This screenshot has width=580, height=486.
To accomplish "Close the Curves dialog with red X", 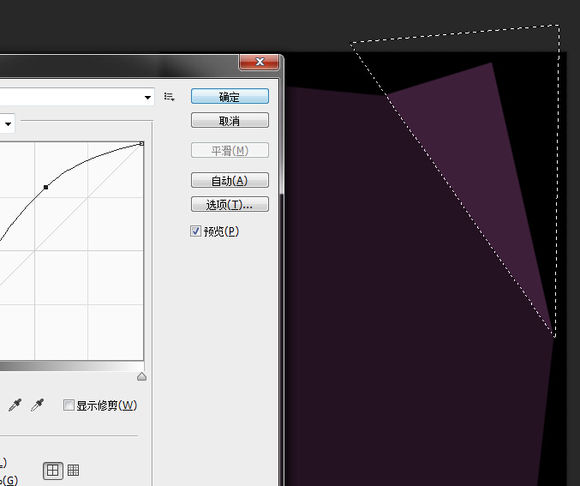I will tap(259, 62).
